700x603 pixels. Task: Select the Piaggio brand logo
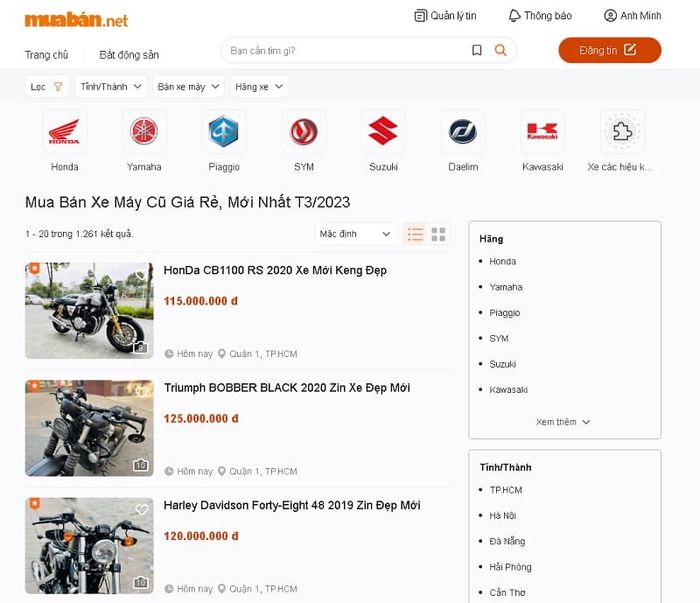pyautogui.click(x=224, y=132)
